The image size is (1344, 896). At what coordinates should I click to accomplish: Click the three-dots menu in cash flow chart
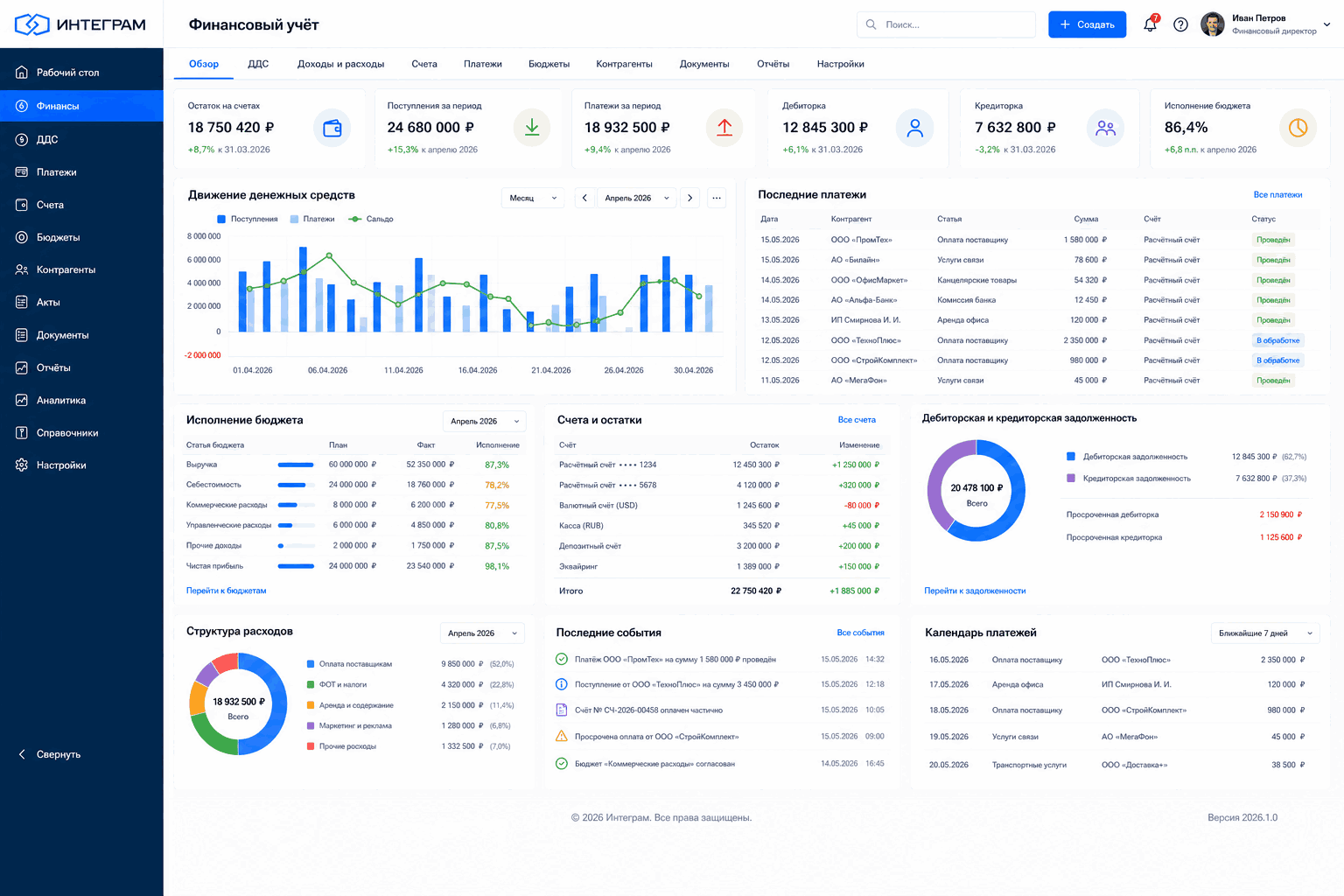(717, 198)
